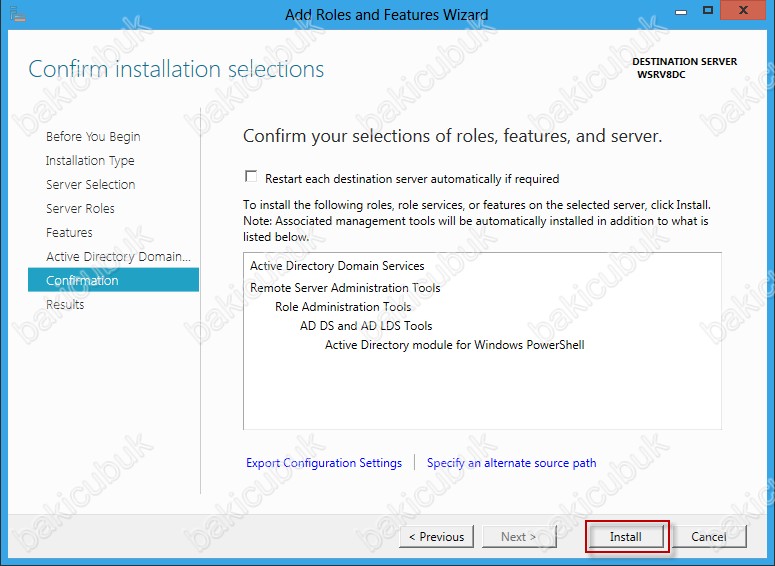Click the wizard icon in the title bar
This screenshot has width=775, height=566.
tap(17, 14)
